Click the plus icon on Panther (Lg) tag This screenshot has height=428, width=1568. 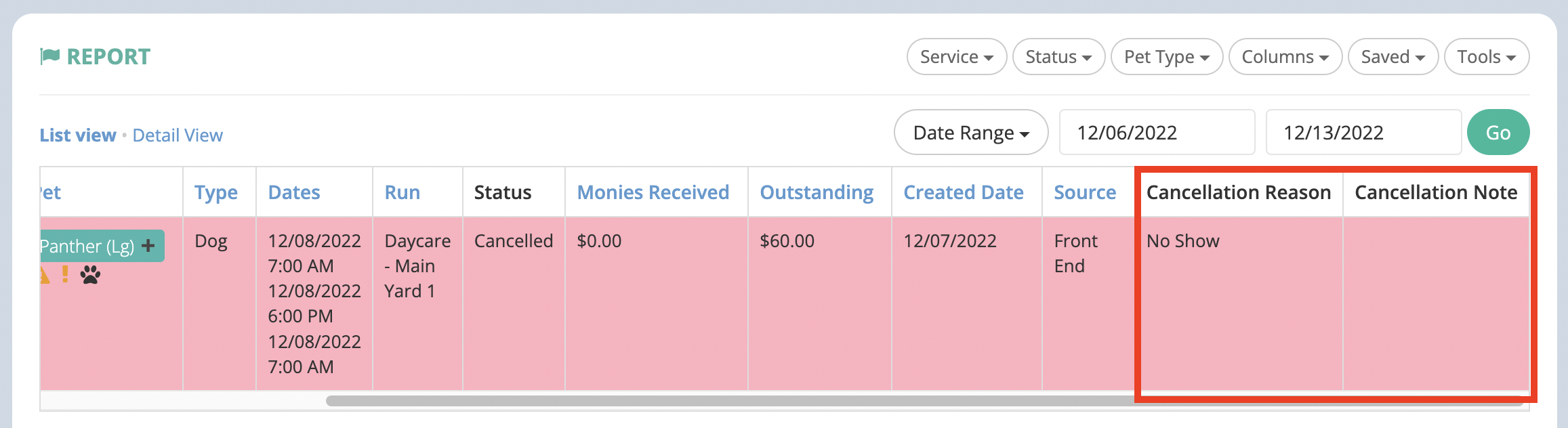[148, 246]
